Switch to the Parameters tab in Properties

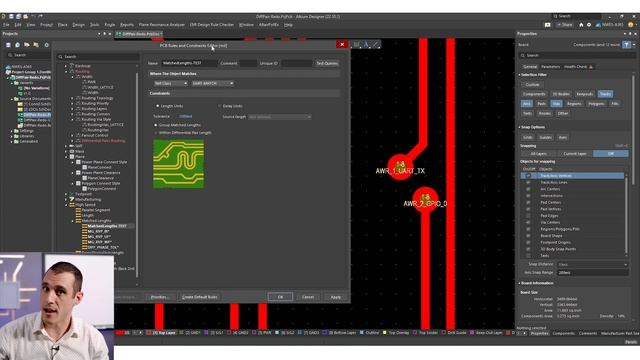[x=550, y=67]
